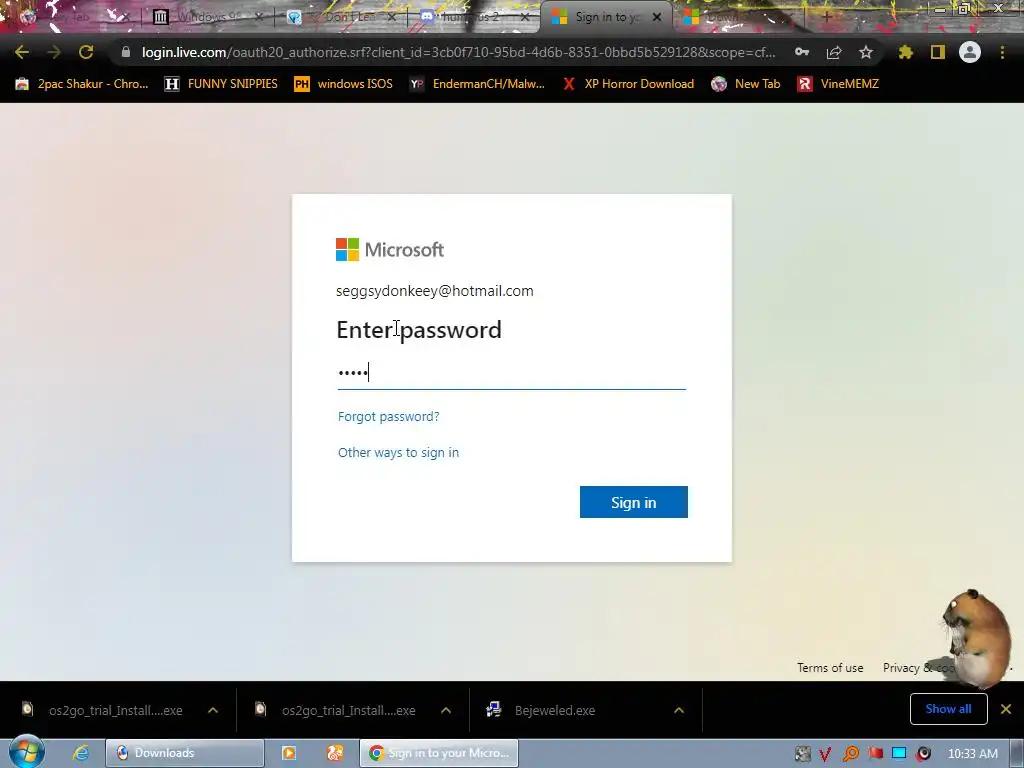Open the 10:33 AM clock
Screen dimensions: 1024x768
tap(972, 754)
